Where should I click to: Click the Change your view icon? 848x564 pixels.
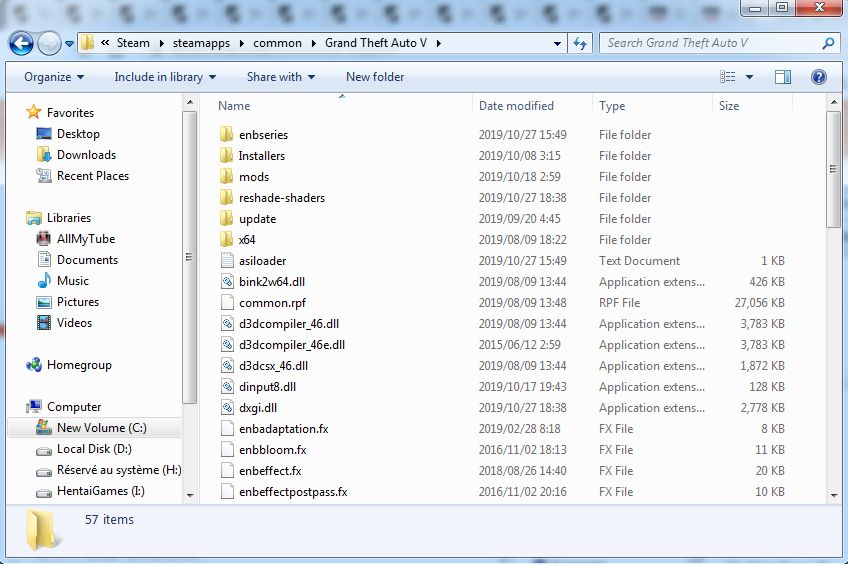[x=727, y=77]
